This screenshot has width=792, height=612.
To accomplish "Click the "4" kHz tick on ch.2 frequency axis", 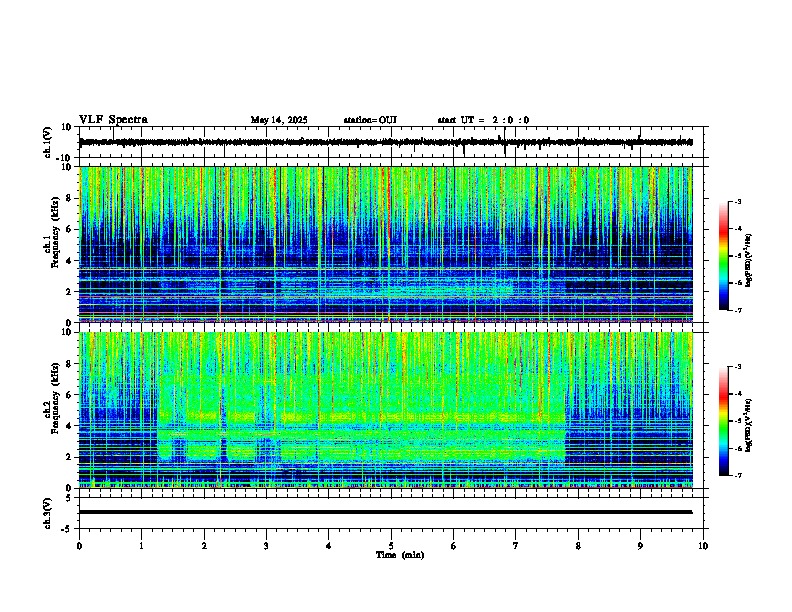I will click(70, 426).
